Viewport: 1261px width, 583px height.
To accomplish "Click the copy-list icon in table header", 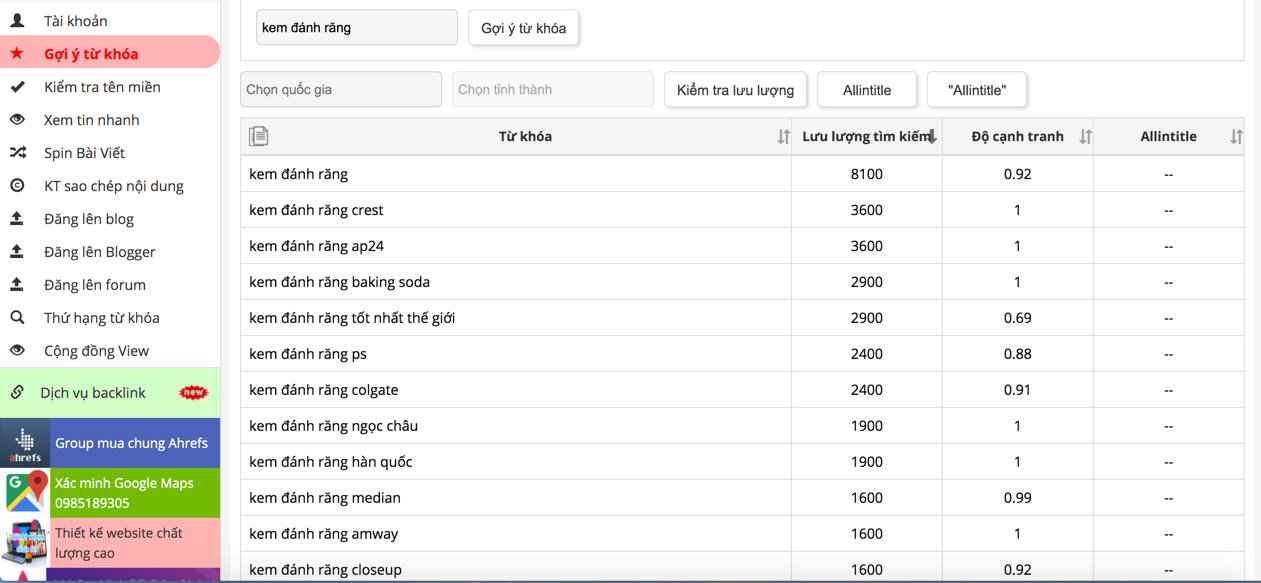I will click(x=259, y=136).
